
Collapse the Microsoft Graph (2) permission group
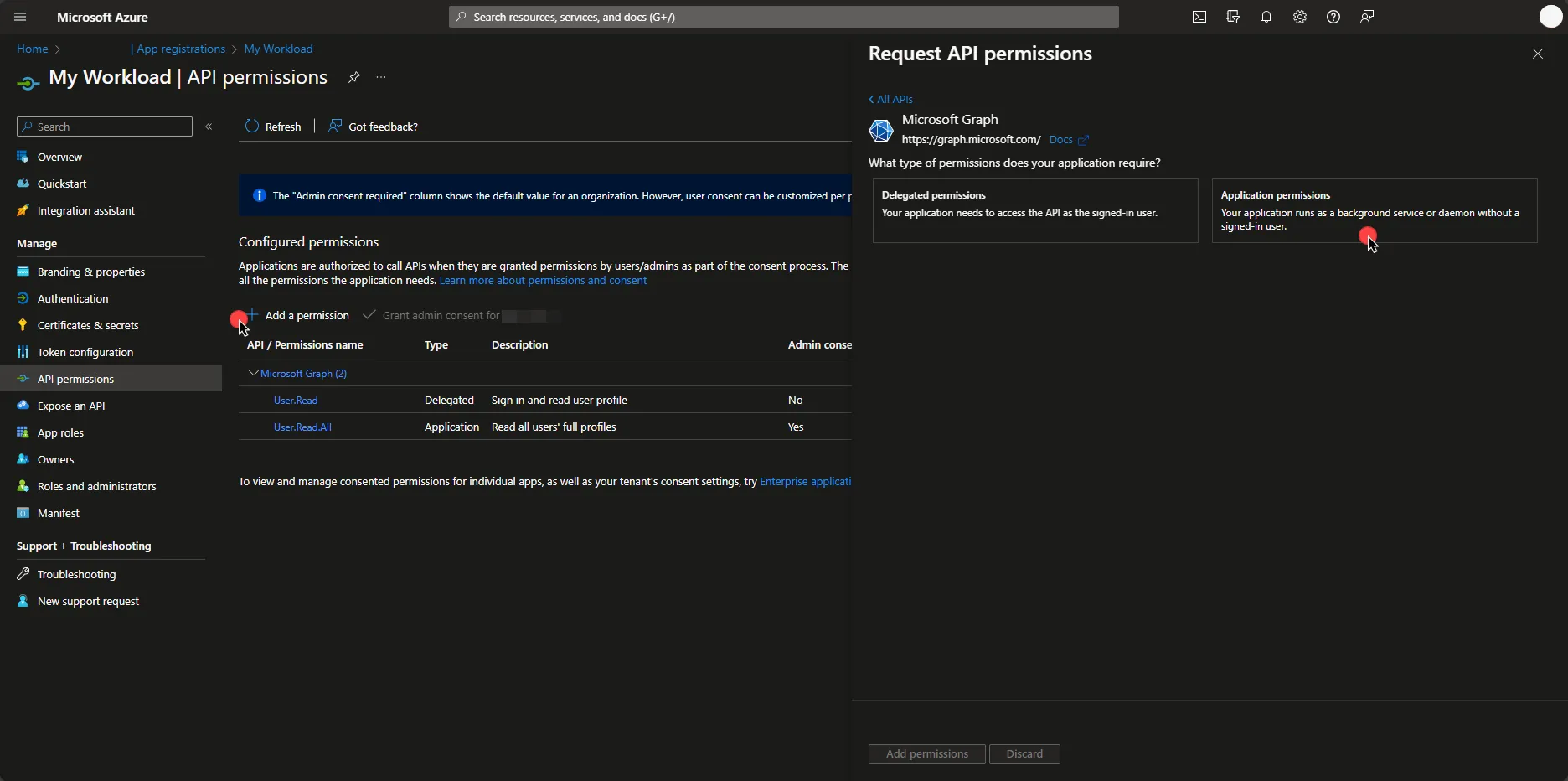253,373
